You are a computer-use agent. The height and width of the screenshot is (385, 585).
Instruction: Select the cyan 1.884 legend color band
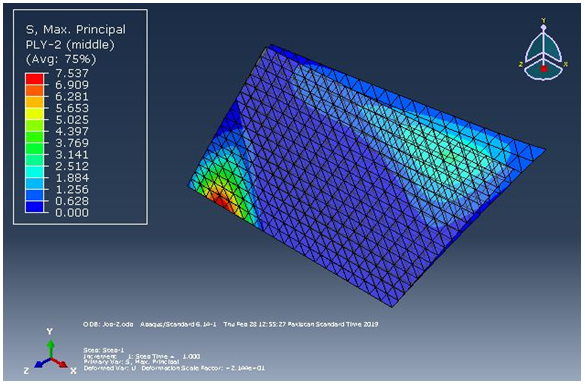point(34,184)
